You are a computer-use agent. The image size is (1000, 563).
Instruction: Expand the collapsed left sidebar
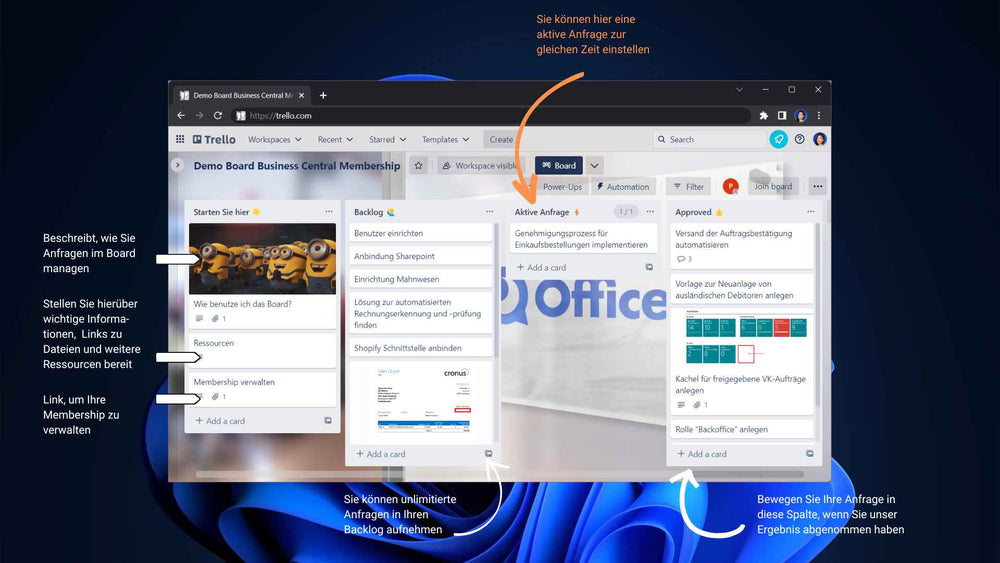coord(178,165)
